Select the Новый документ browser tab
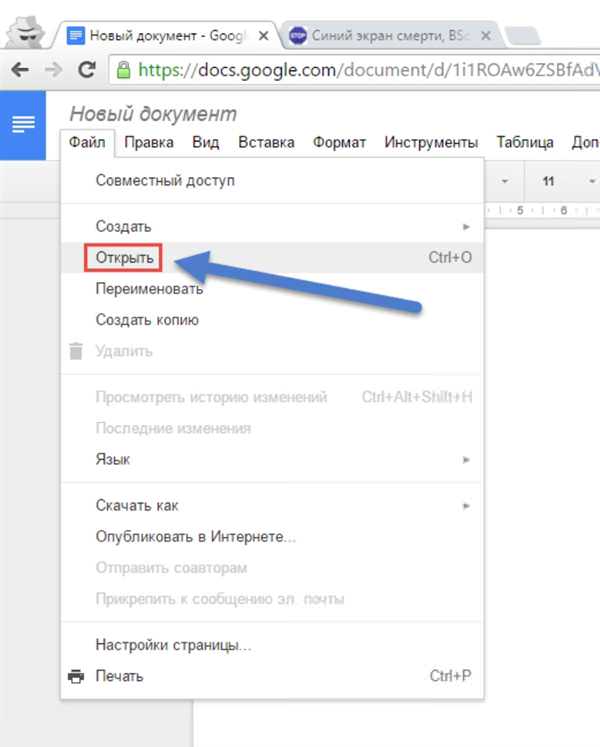The width and height of the screenshot is (600, 747). click(x=167, y=35)
